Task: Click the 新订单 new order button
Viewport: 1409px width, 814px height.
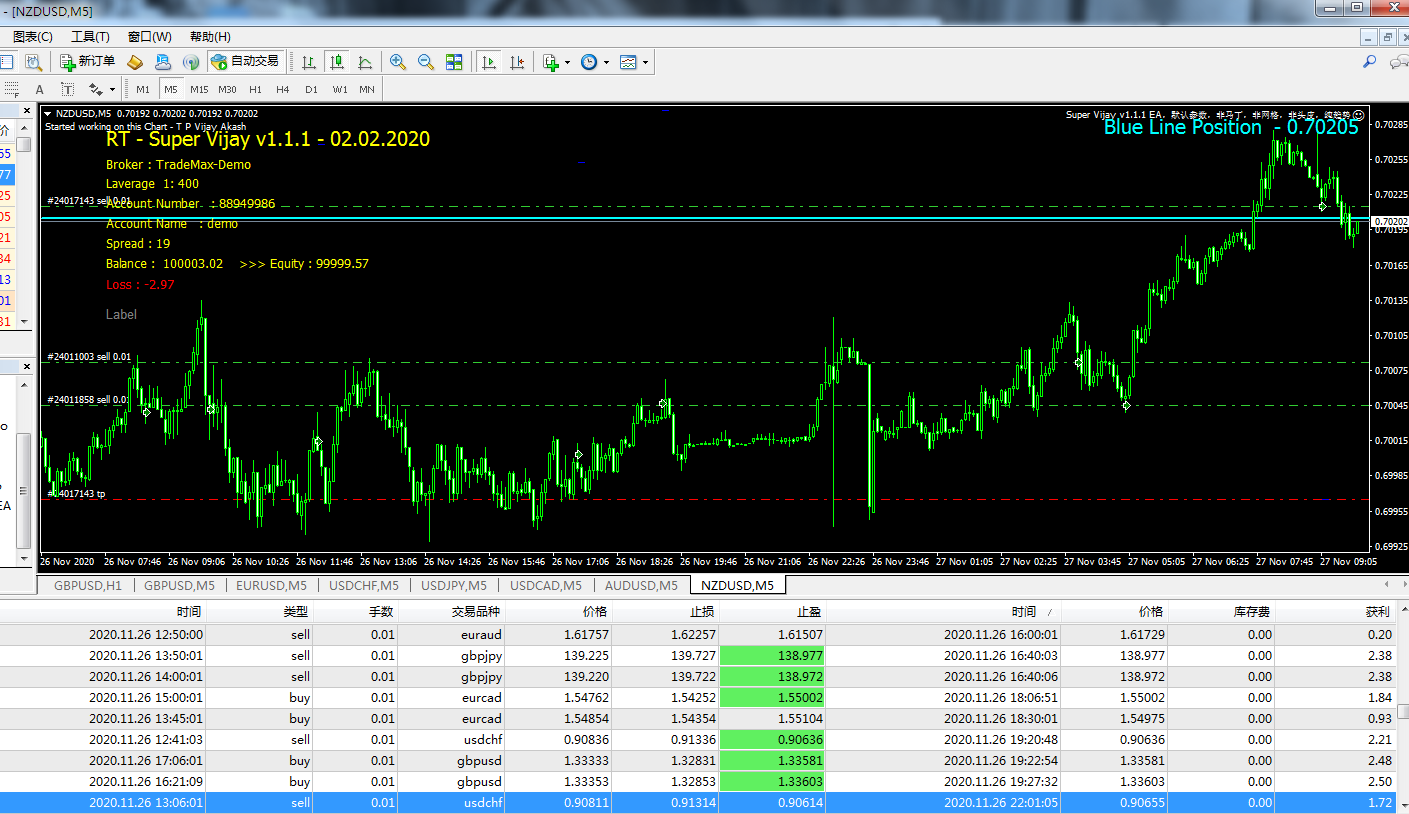Action: 87,62
